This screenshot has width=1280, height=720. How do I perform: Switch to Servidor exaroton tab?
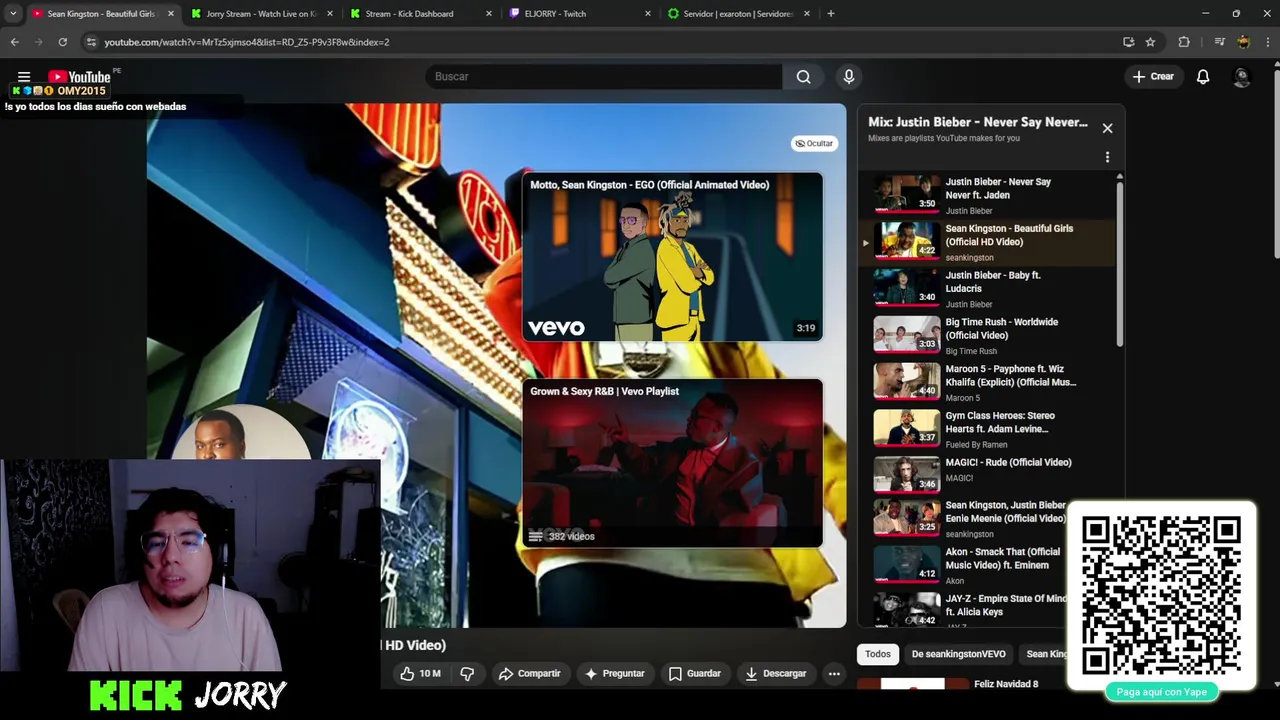click(x=738, y=14)
